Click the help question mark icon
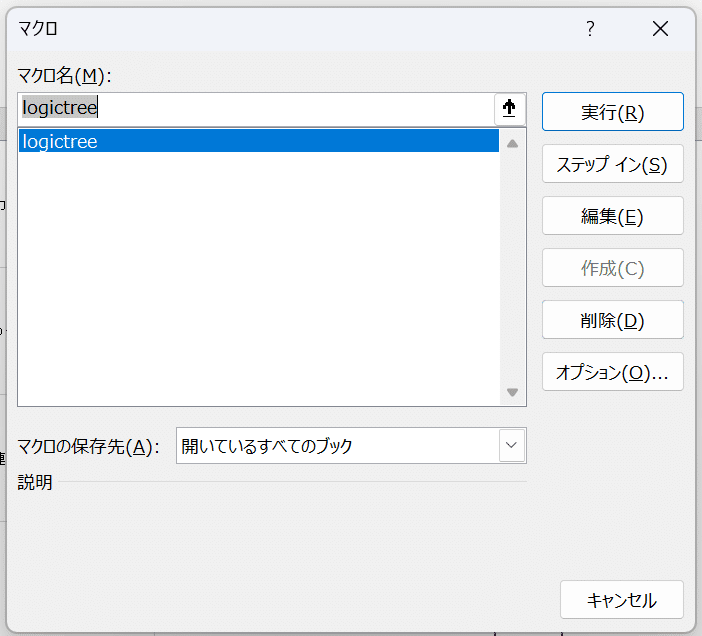The height and width of the screenshot is (636, 702). (590, 29)
